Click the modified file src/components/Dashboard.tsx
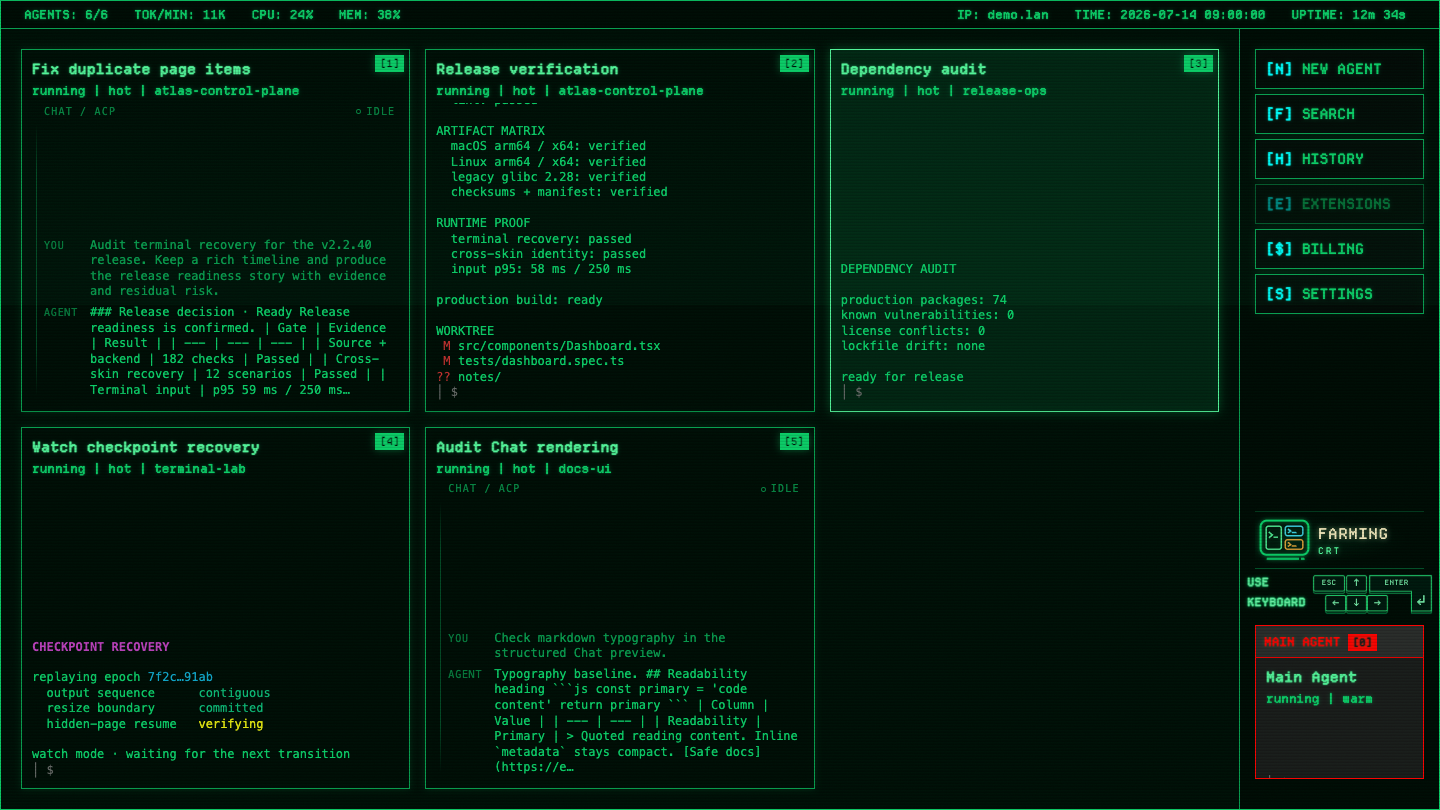The width and height of the screenshot is (1440, 810). pyautogui.click(x=559, y=346)
